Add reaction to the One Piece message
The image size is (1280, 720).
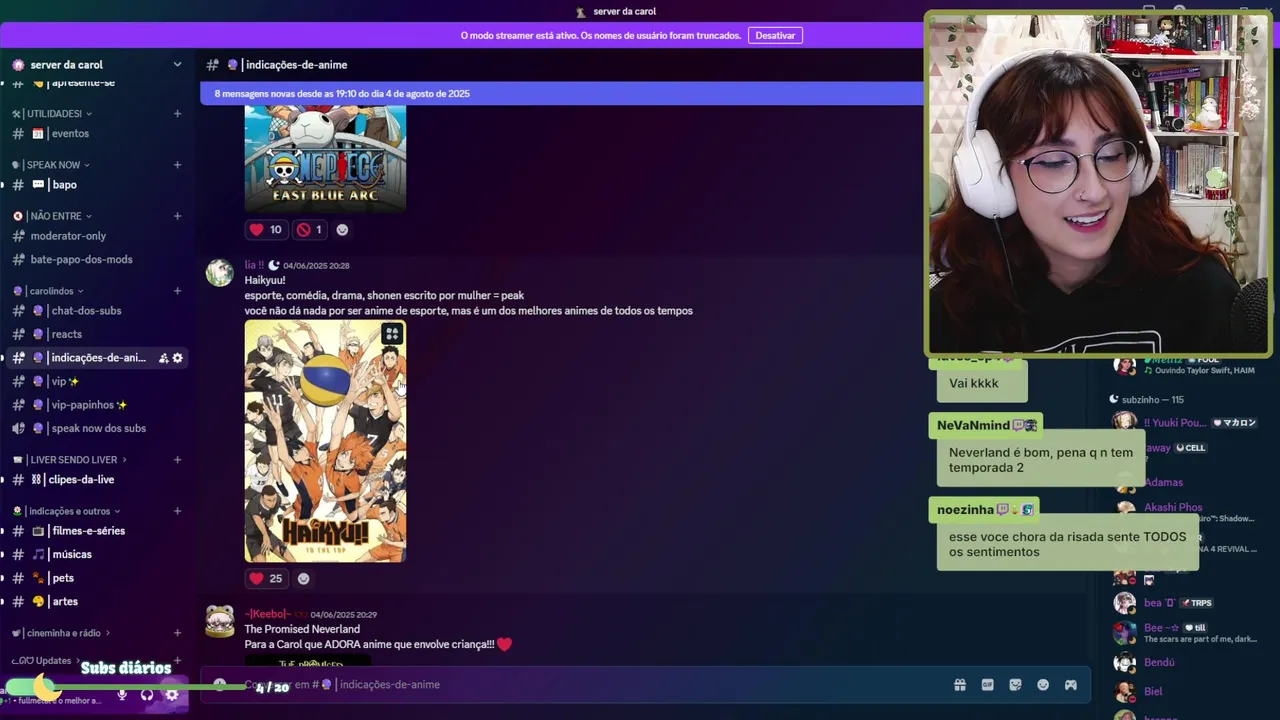[x=342, y=230]
